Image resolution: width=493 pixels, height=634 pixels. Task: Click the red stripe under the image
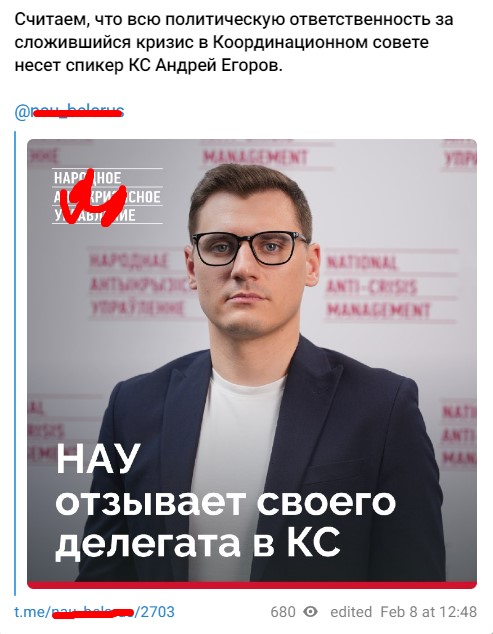pyautogui.click(x=252, y=585)
